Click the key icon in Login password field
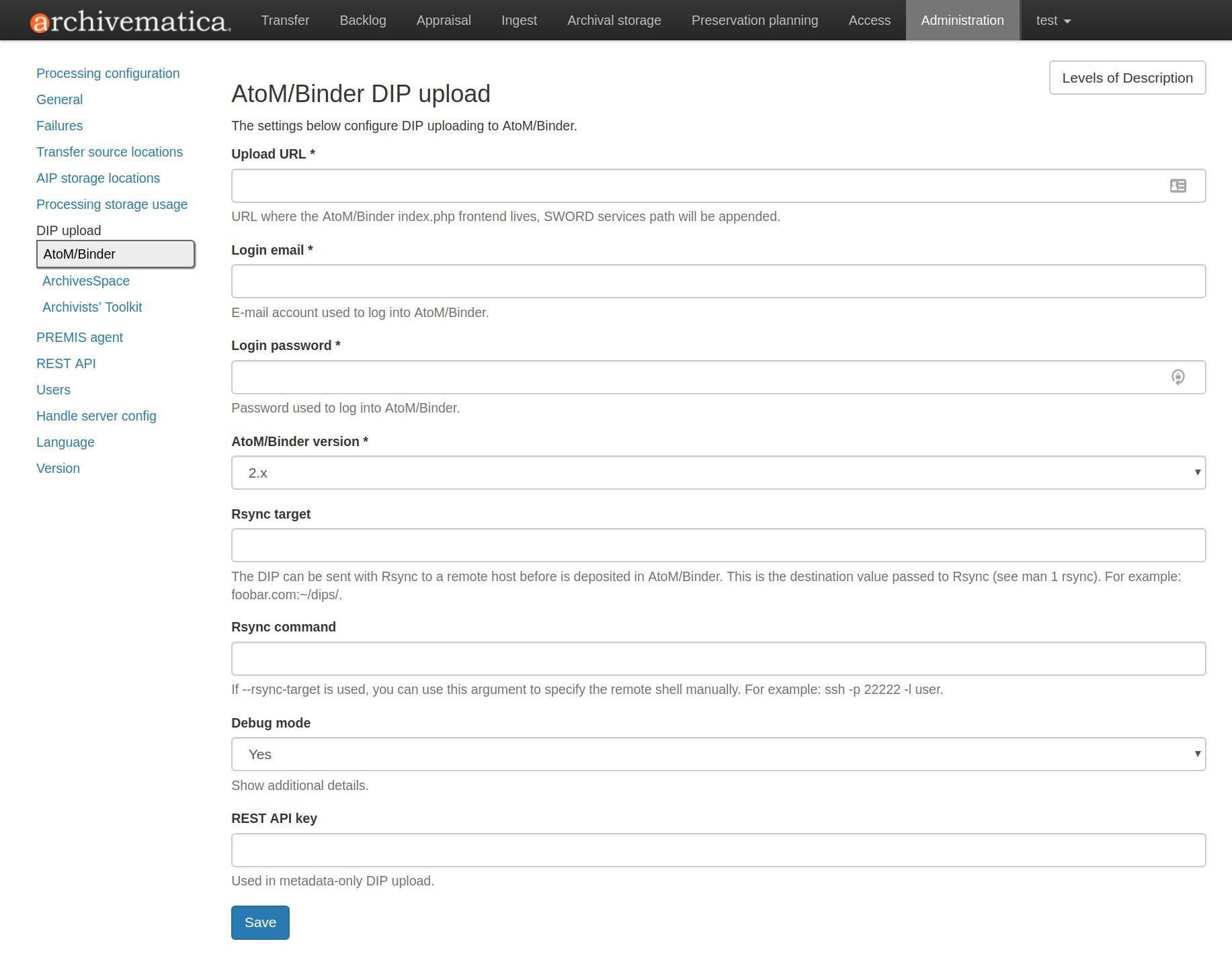 [x=1178, y=377]
